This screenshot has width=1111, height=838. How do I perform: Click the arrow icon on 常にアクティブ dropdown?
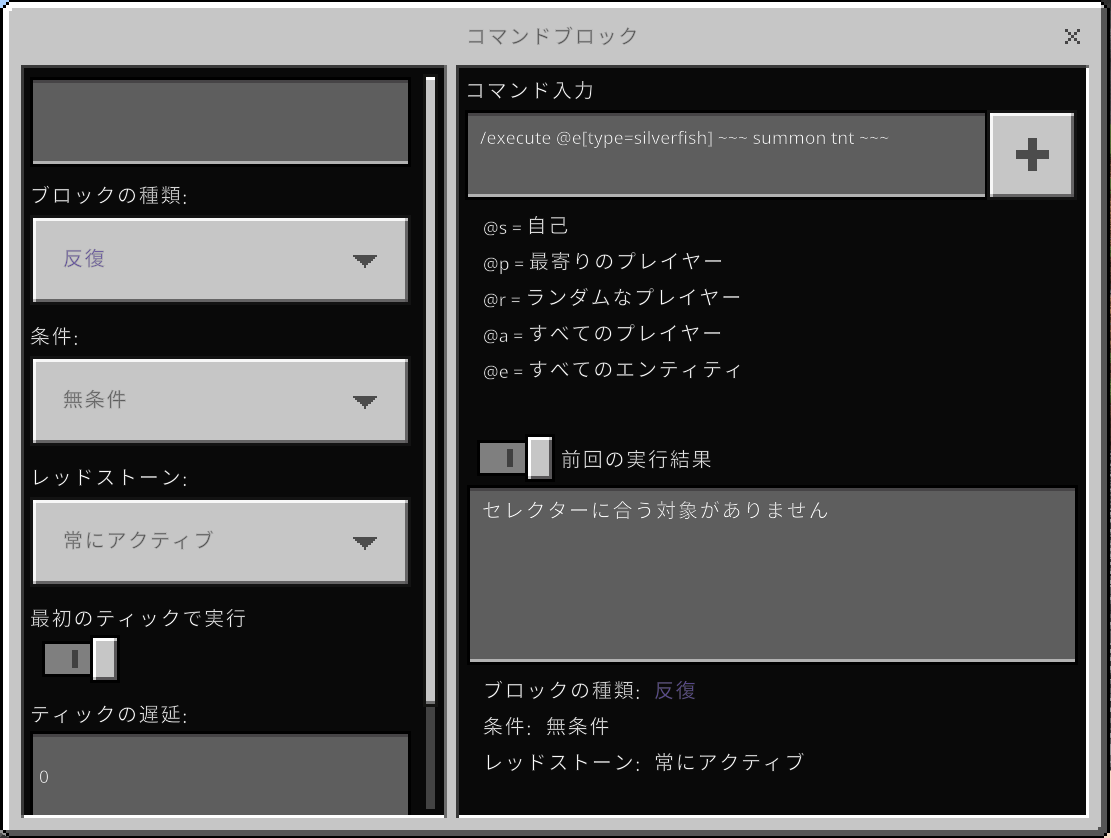tap(364, 543)
